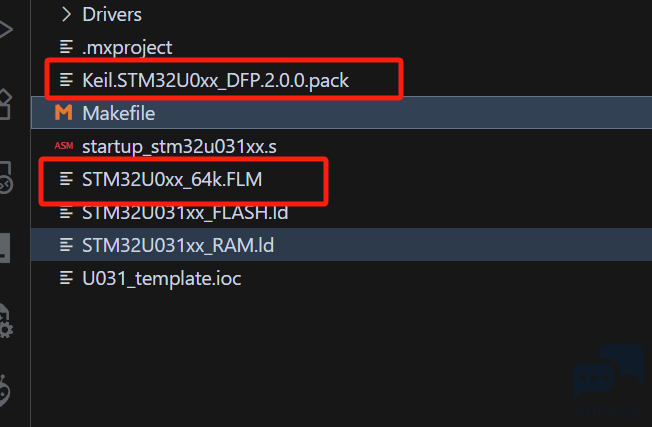Click the orange M Makefile icon

tap(64, 113)
